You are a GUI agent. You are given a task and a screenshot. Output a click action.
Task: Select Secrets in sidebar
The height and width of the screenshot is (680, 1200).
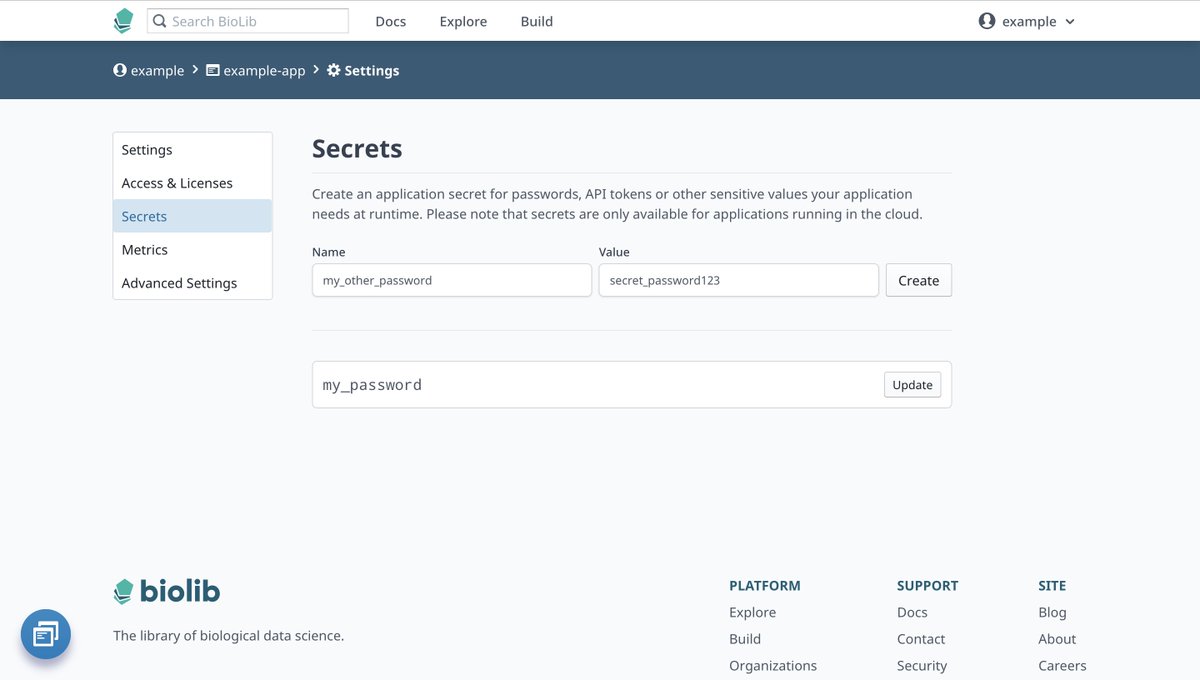[192, 216]
